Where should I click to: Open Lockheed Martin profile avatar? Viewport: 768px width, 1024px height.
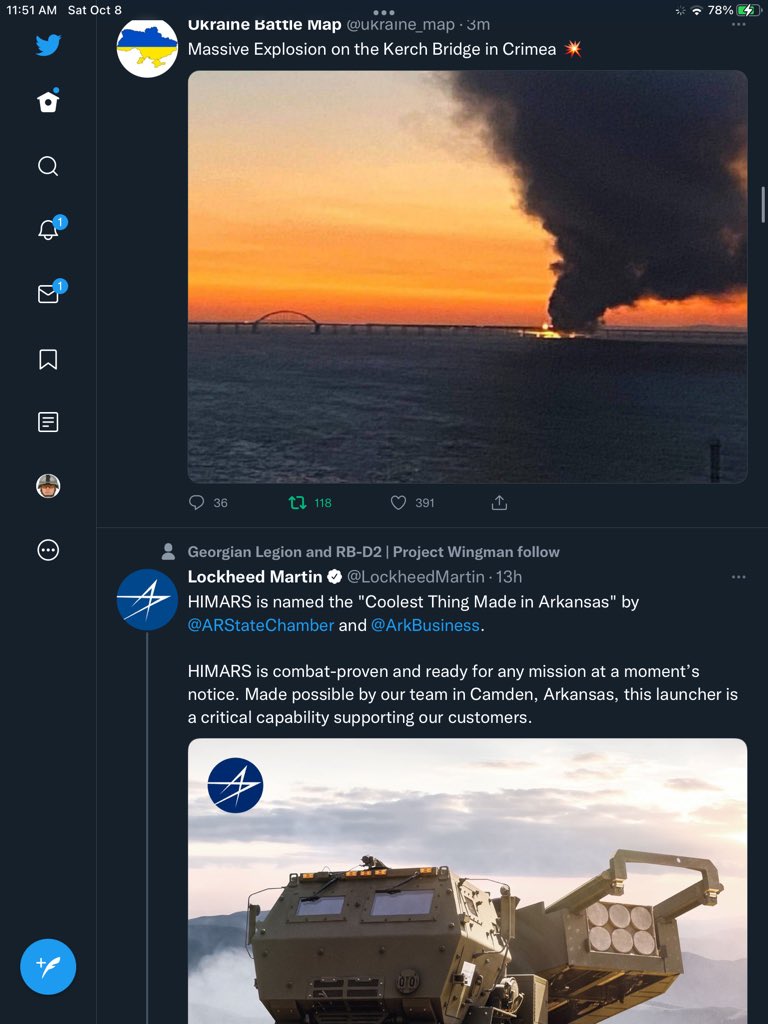147,599
